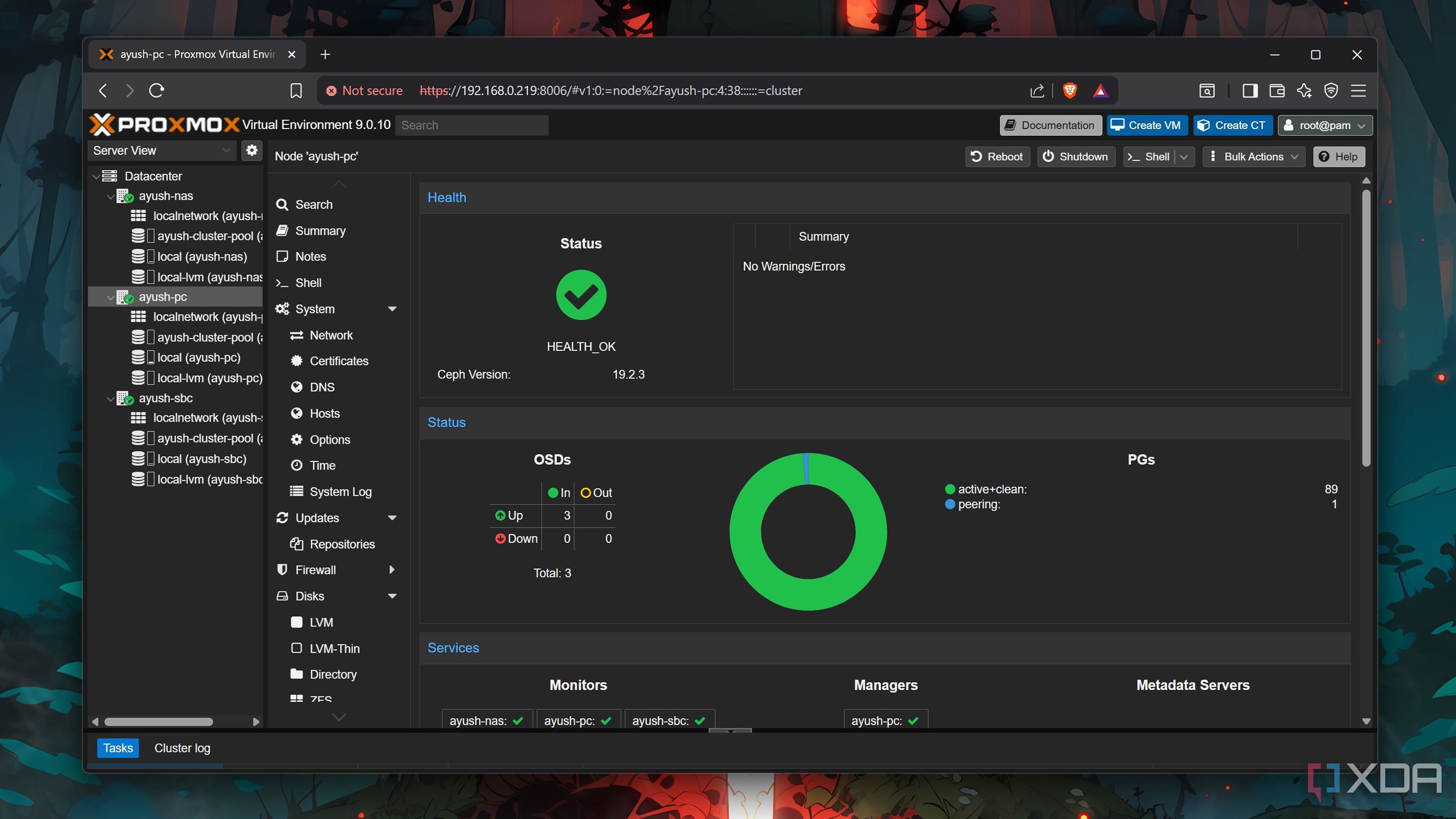Image resolution: width=1456 pixels, height=819 pixels.
Task: Open Brave Rewards triangle icon
Action: tap(1100, 91)
